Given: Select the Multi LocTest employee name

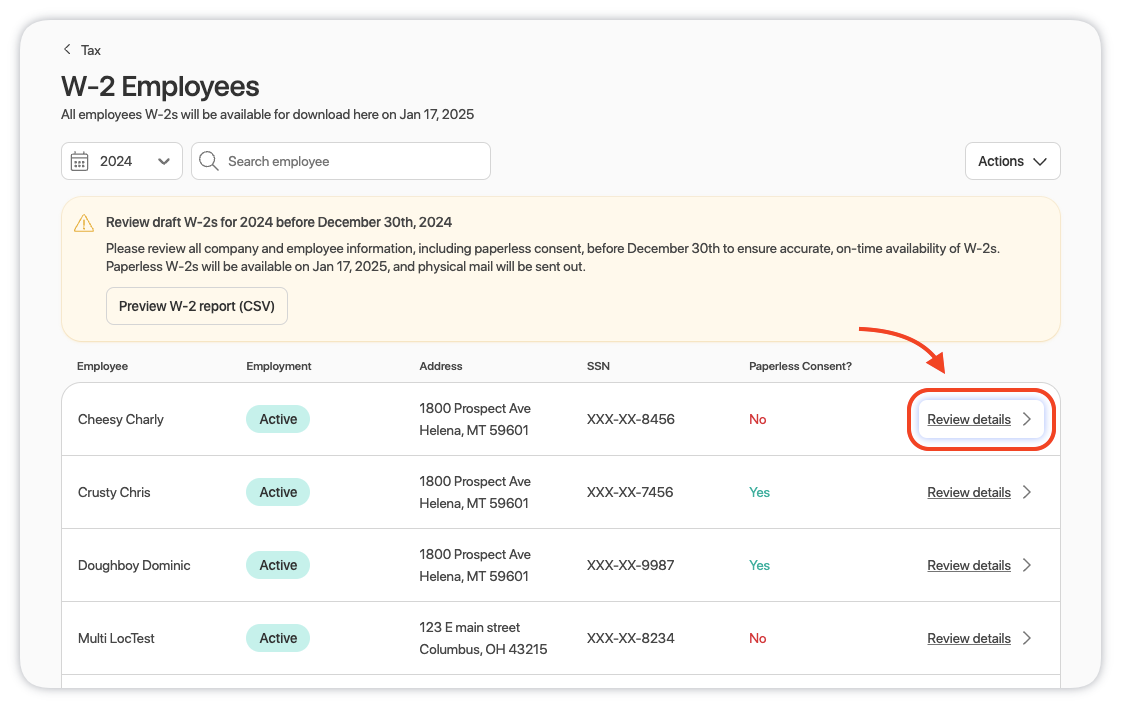Looking at the screenshot, I should [116, 639].
